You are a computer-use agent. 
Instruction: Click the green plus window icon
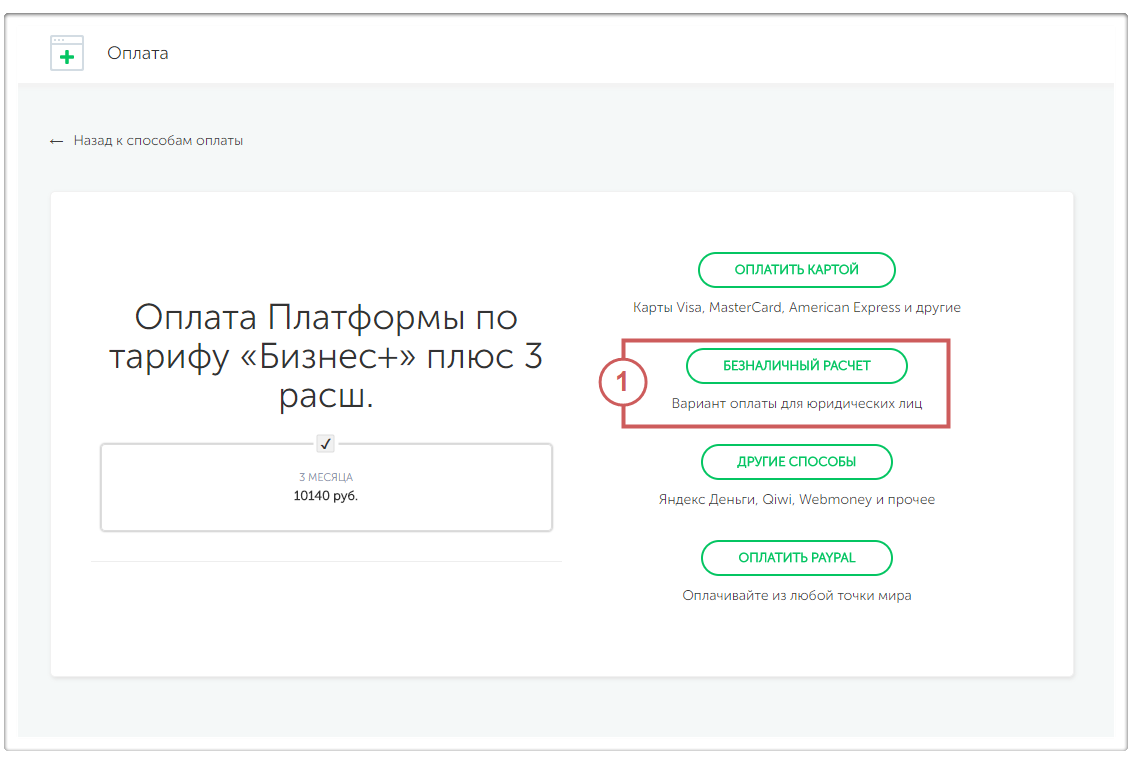pyautogui.click(x=67, y=54)
